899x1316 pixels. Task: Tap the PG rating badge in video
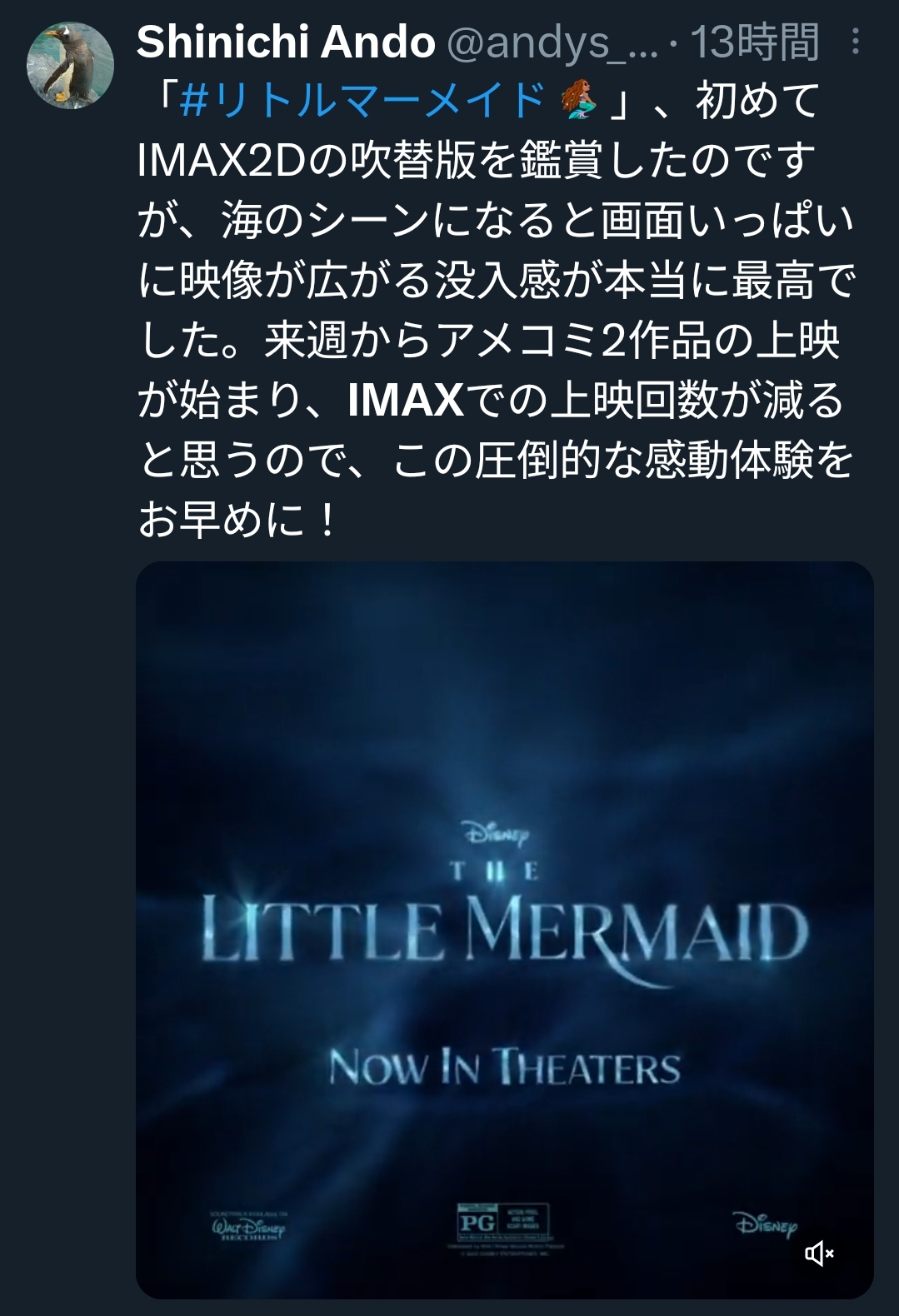point(477,1223)
